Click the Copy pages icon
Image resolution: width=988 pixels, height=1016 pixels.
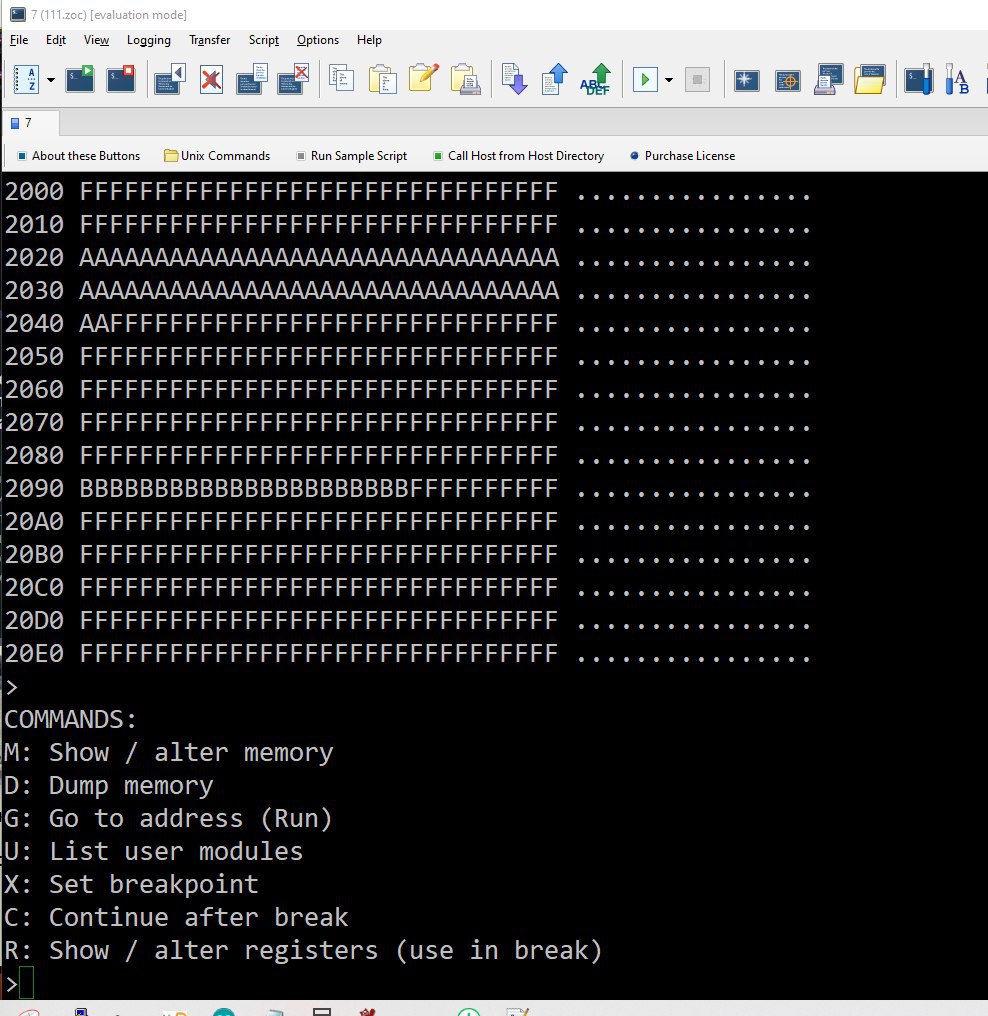click(x=341, y=80)
